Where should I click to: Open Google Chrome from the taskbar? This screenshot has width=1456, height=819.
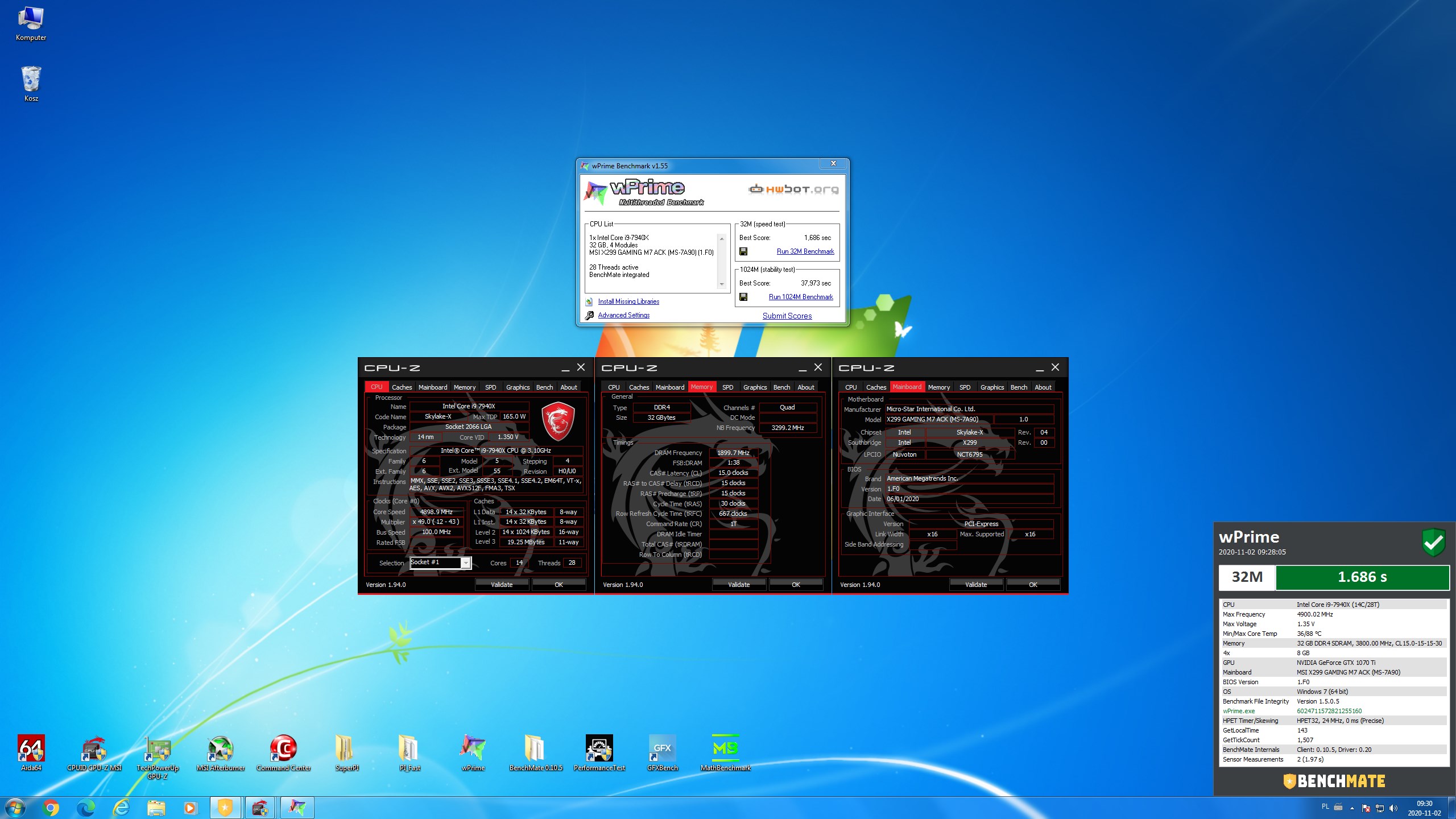51,808
